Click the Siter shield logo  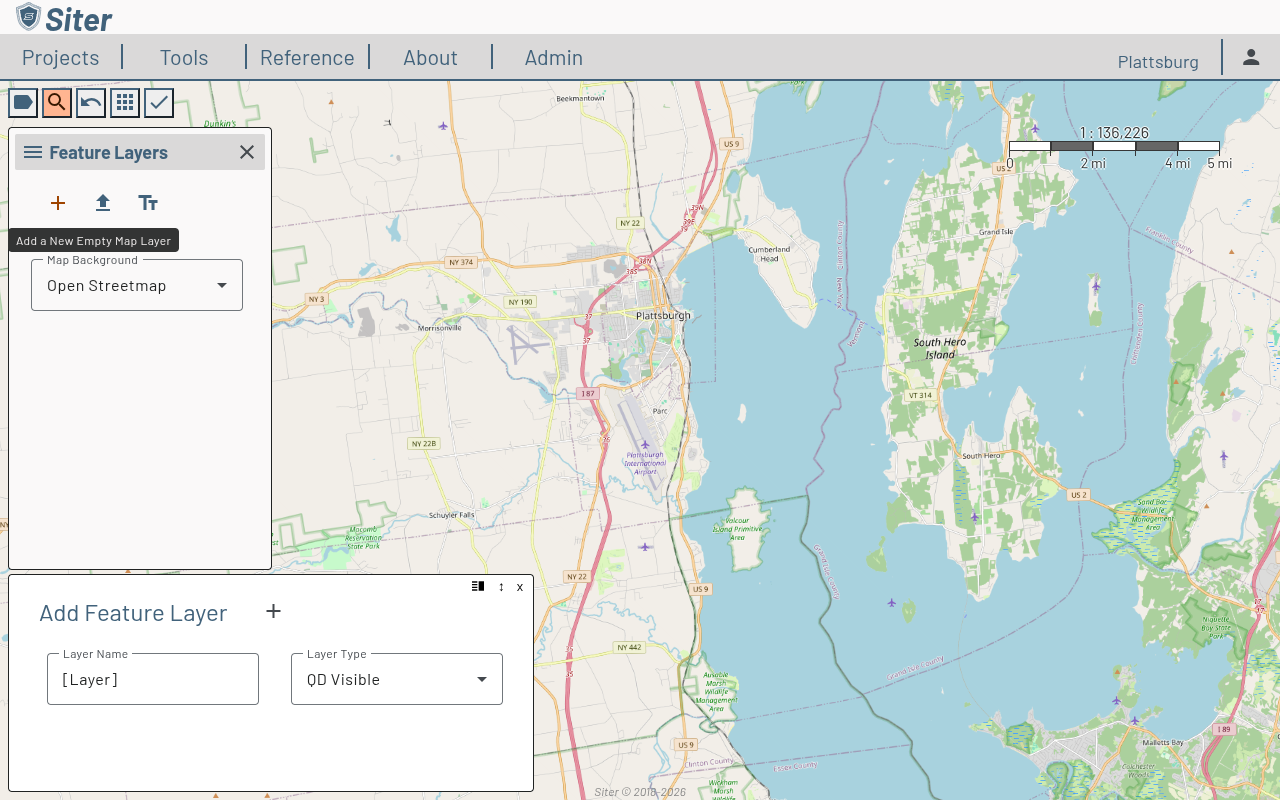coord(28,17)
